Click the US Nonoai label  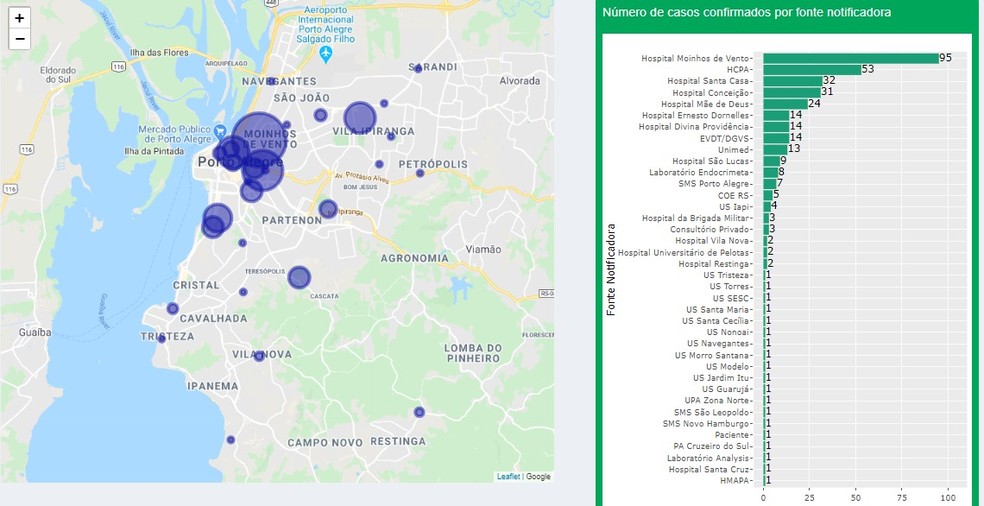727,332
